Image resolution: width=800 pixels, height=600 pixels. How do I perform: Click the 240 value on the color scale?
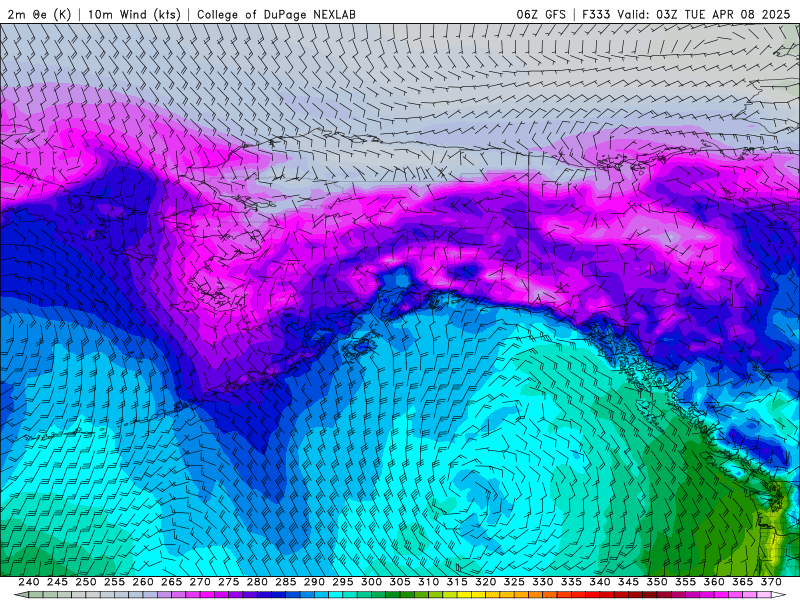[x=29, y=582]
